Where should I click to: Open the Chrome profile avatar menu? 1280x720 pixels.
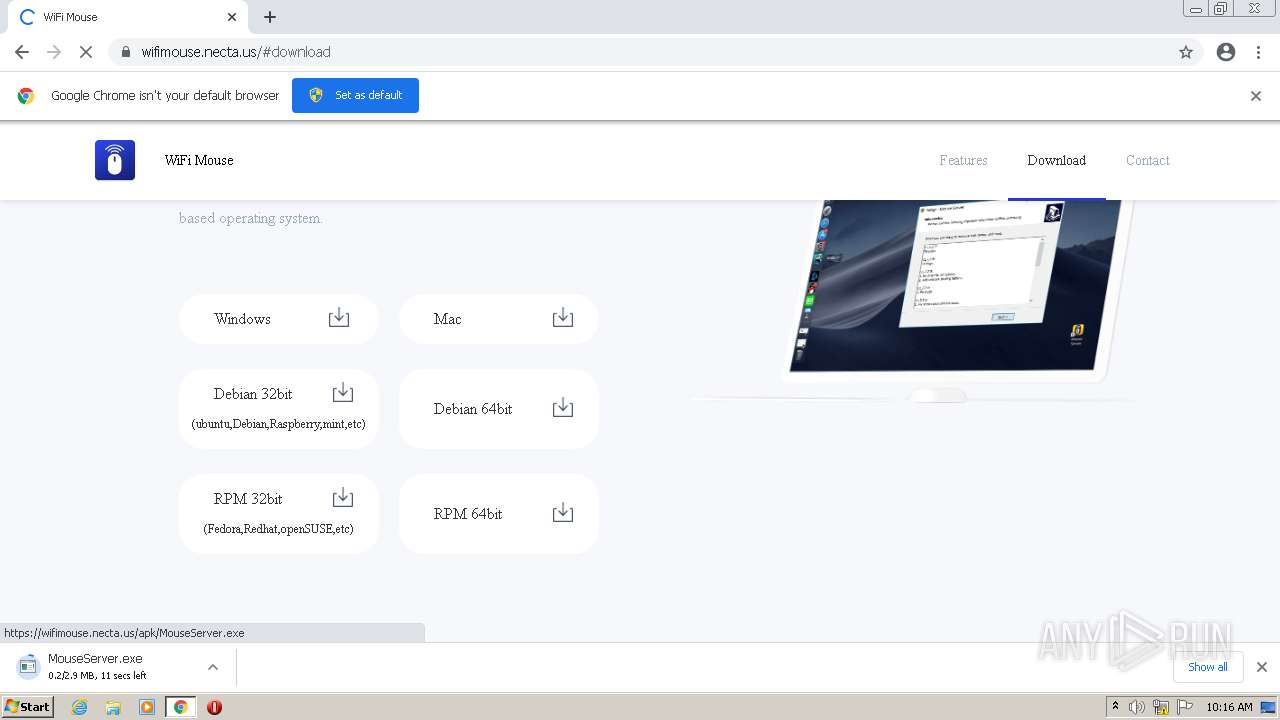[1226, 52]
